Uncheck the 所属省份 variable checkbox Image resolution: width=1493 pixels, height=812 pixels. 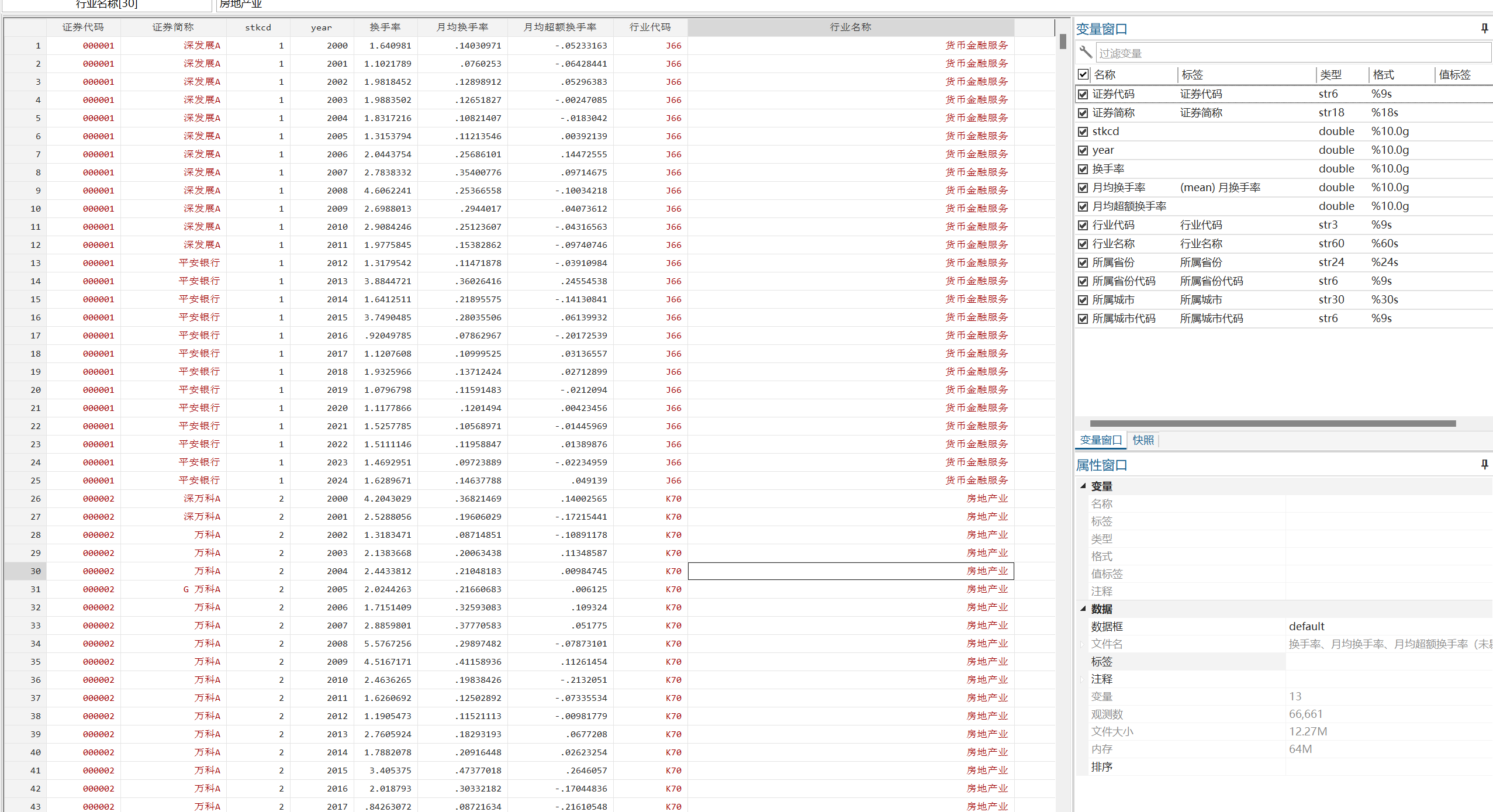point(1083,262)
